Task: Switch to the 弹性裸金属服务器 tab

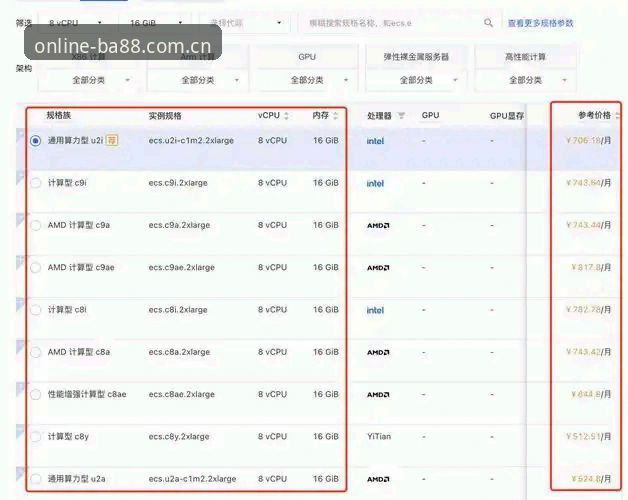Action: coord(416,57)
